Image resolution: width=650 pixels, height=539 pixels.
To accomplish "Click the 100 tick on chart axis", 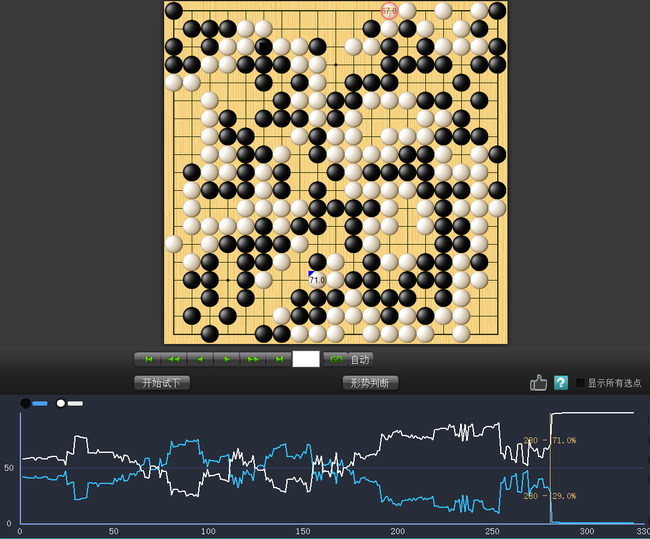I will pos(208,531).
